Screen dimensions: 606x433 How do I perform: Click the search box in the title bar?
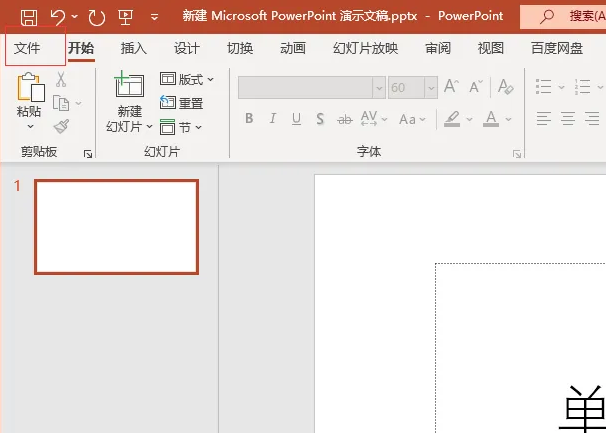tap(563, 16)
